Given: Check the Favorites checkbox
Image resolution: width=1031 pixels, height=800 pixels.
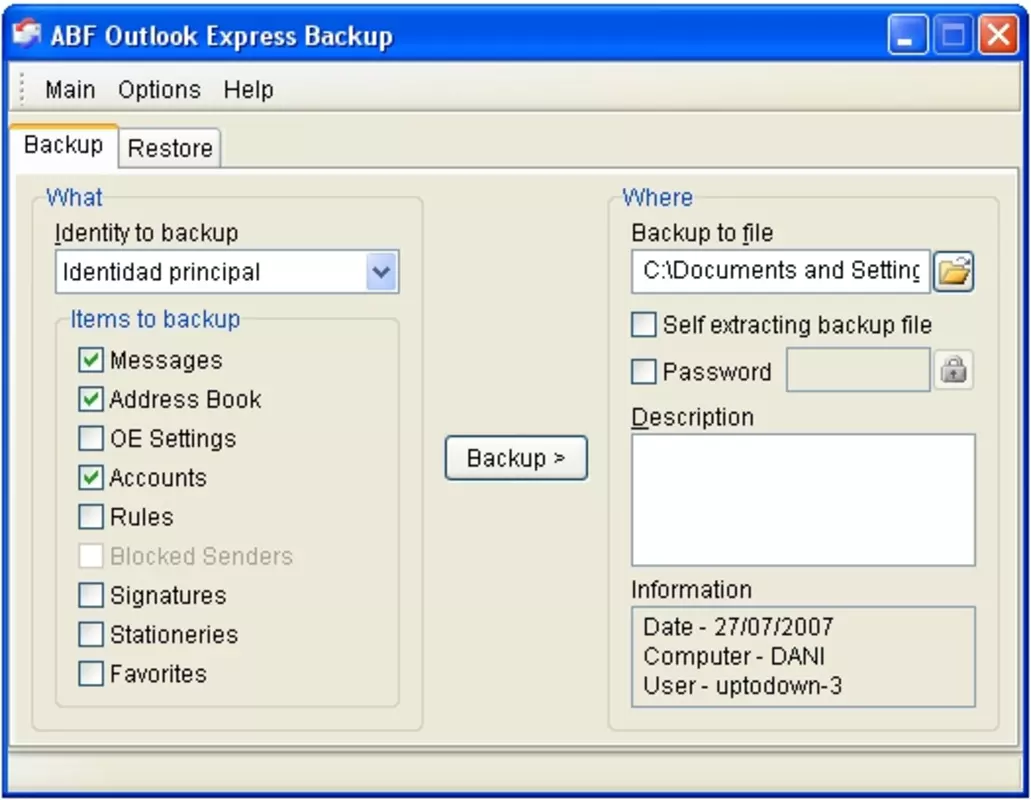Looking at the screenshot, I should (x=91, y=674).
